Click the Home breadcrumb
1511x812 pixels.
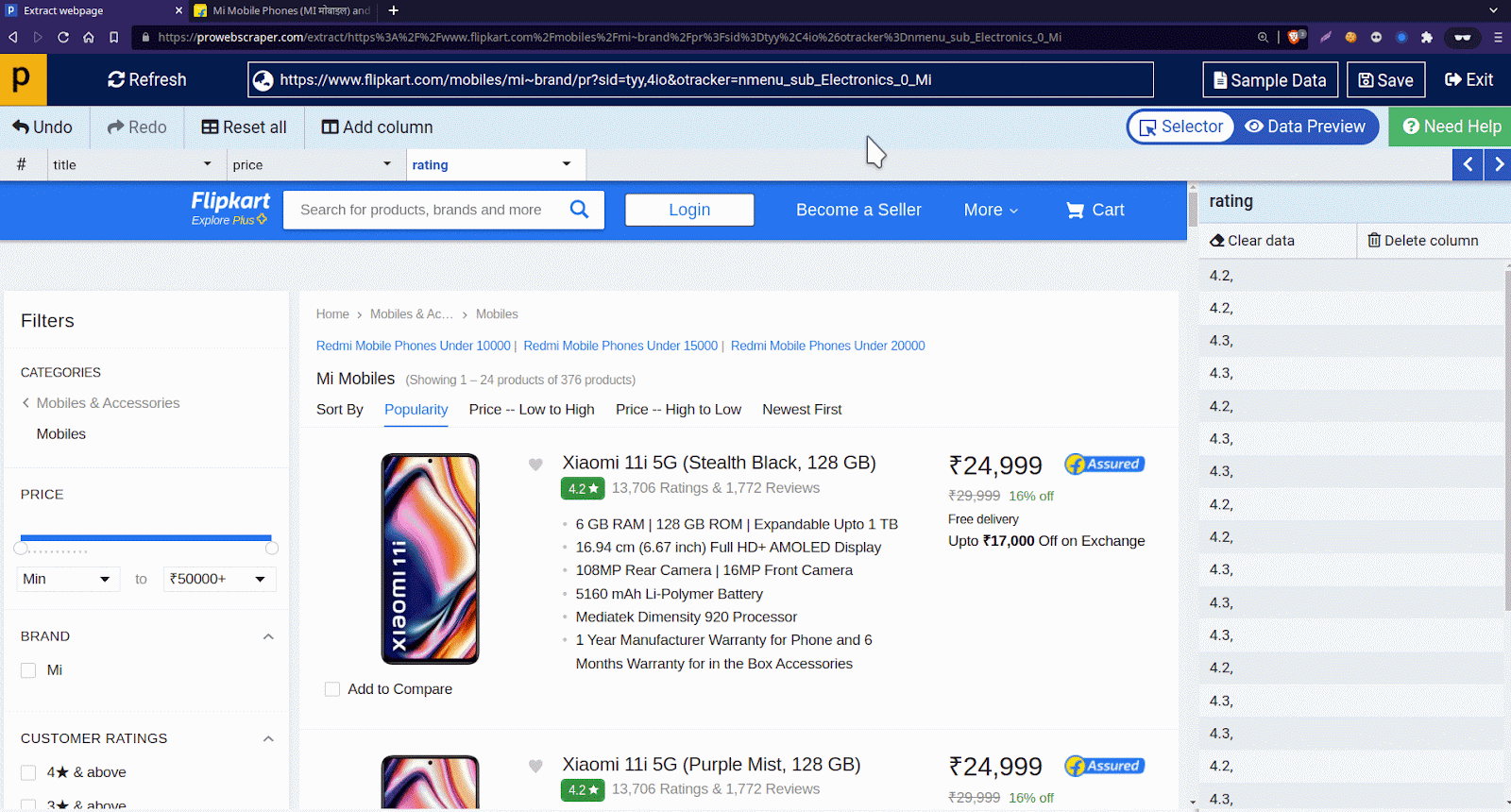pos(332,314)
